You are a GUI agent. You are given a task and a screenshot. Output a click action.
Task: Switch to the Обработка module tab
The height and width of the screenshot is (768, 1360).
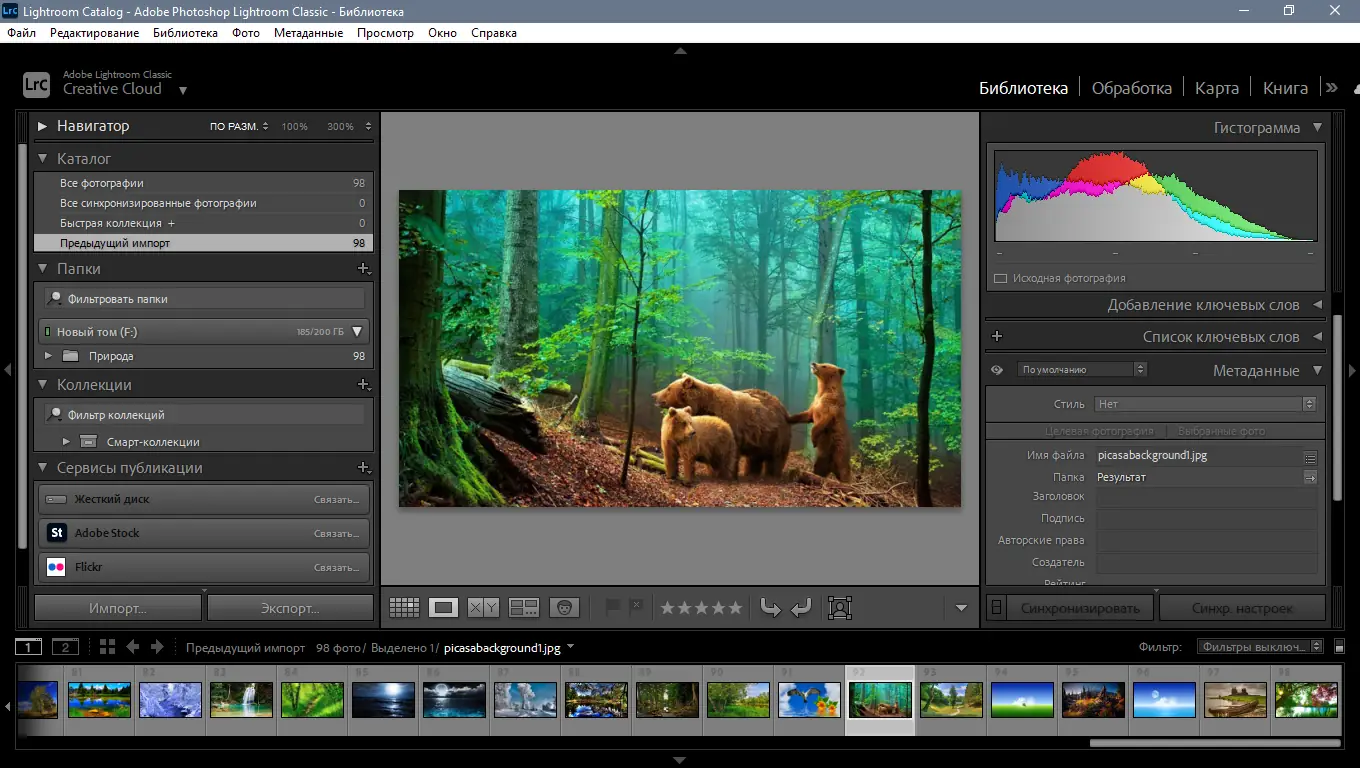click(1131, 87)
